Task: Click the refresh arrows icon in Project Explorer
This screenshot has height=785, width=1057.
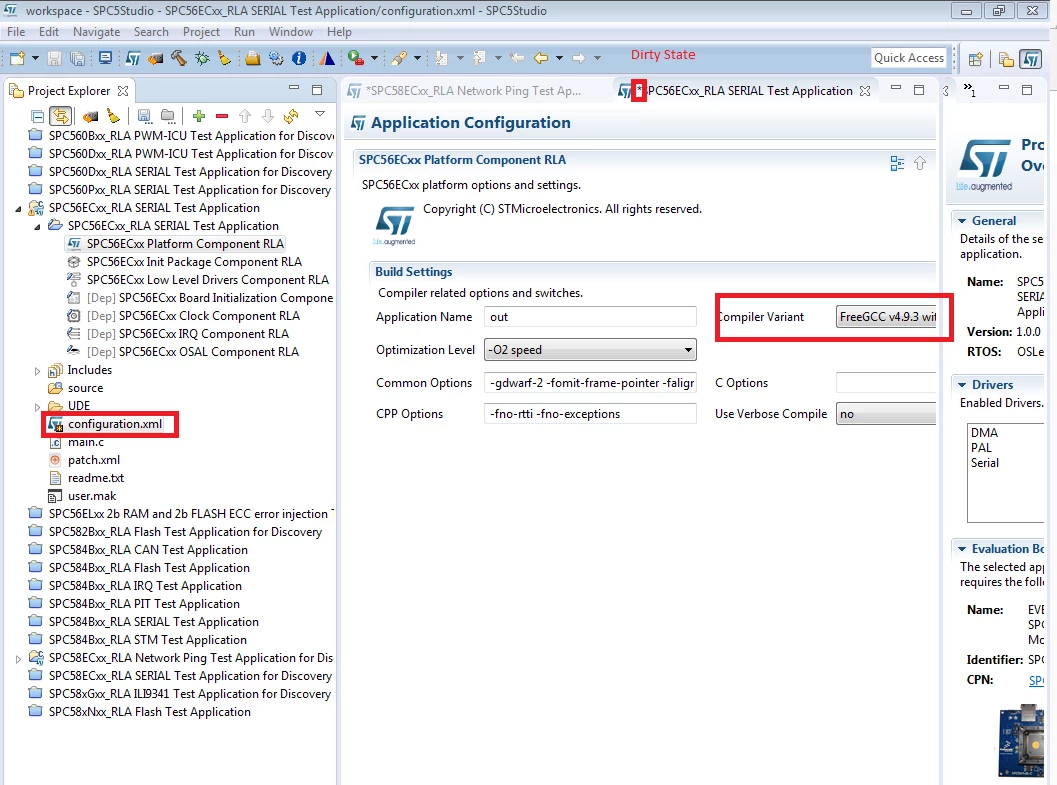Action: click(x=291, y=116)
